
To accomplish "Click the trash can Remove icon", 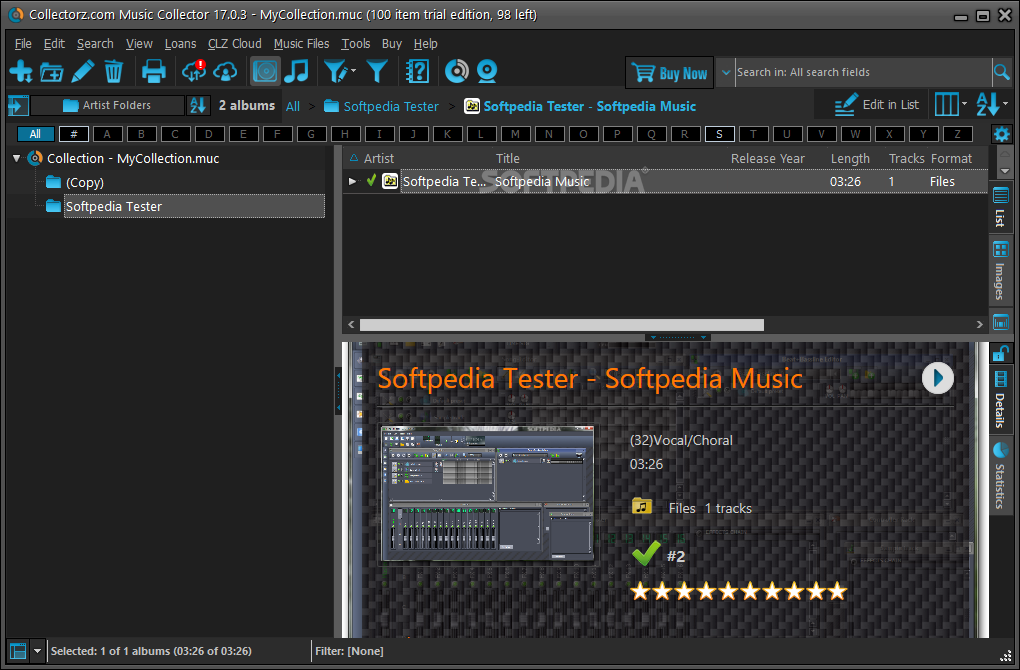I will (x=113, y=71).
